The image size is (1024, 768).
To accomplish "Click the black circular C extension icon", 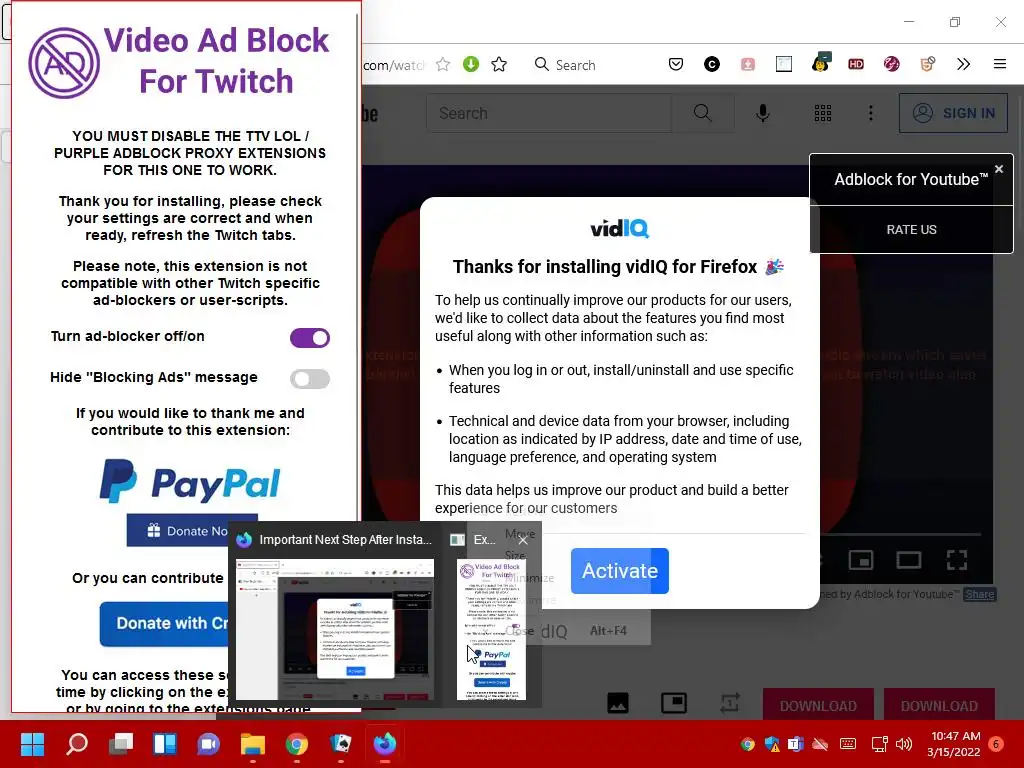I will pyautogui.click(x=712, y=64).
